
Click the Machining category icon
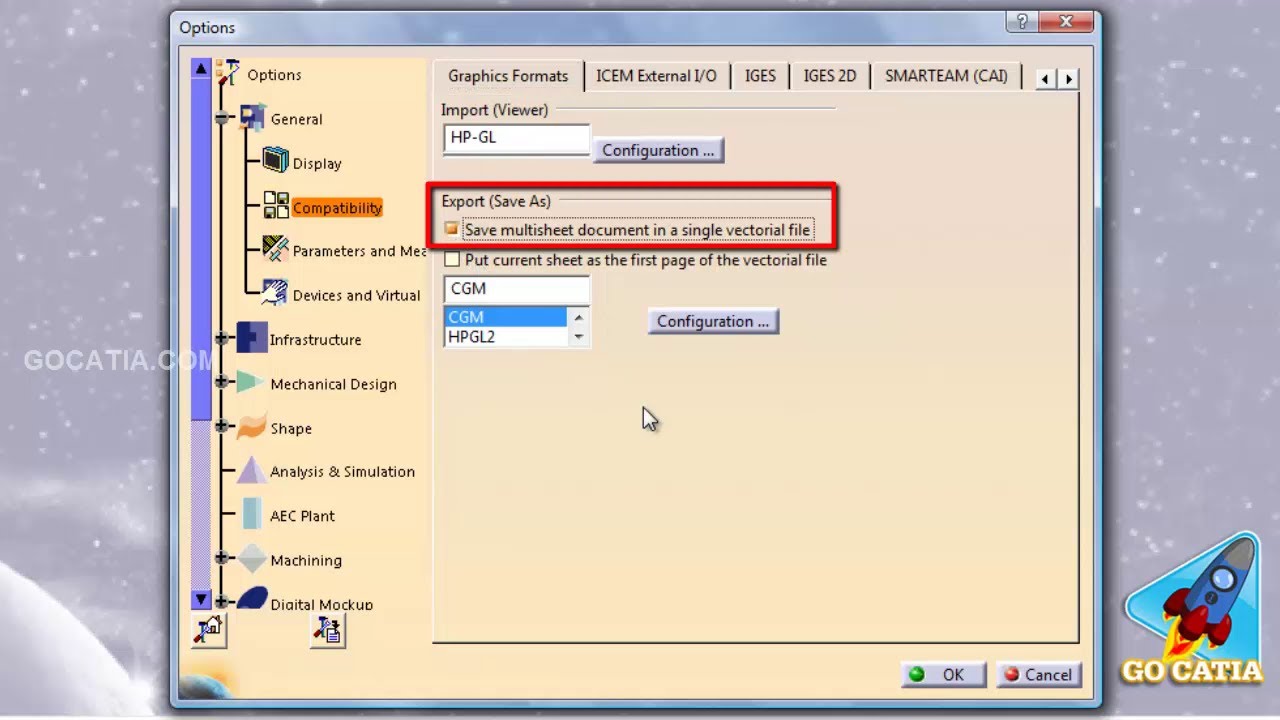[x=252, y=559]
